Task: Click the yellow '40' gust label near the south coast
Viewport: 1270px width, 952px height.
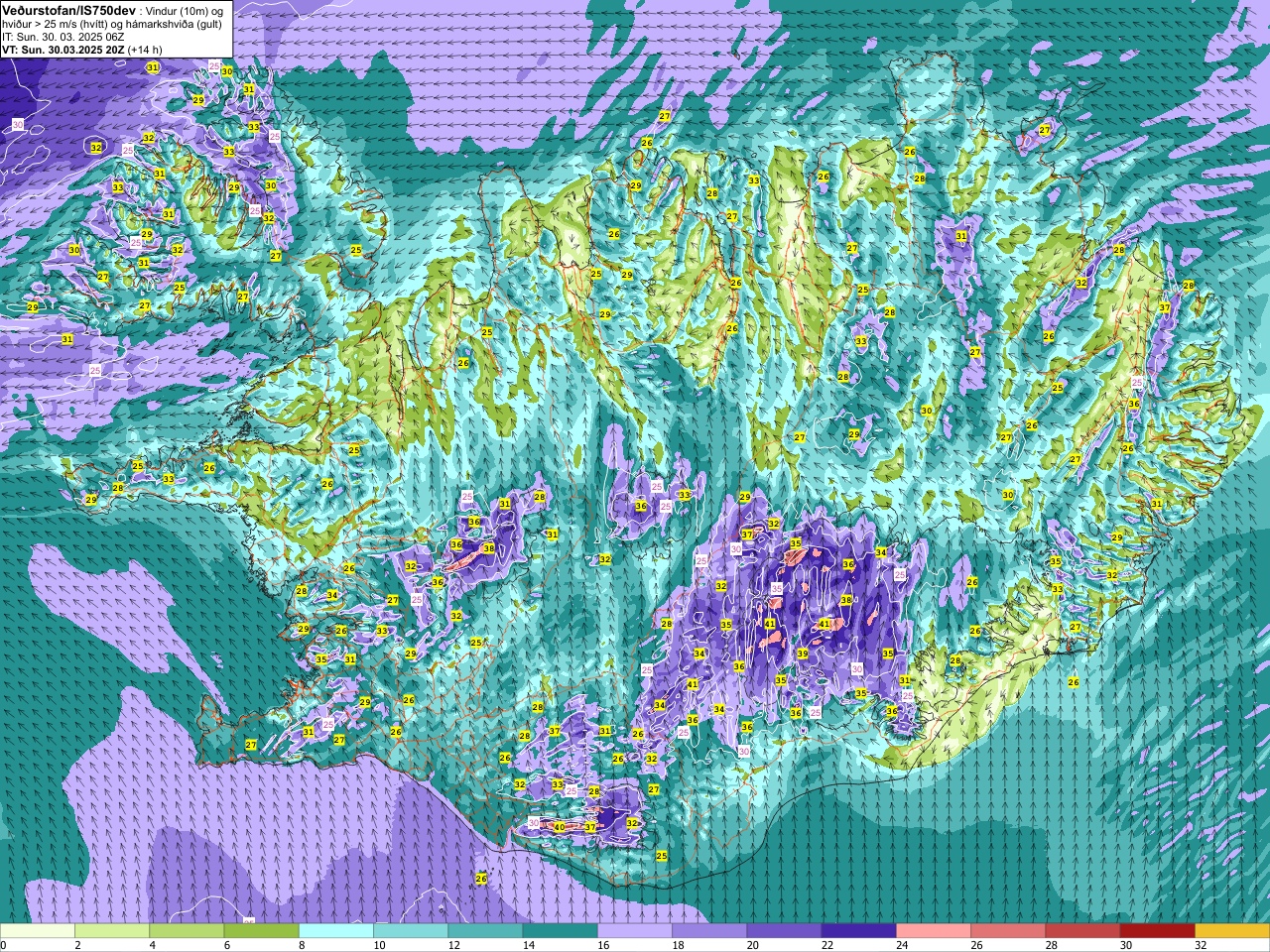Action: pos(559,827)
